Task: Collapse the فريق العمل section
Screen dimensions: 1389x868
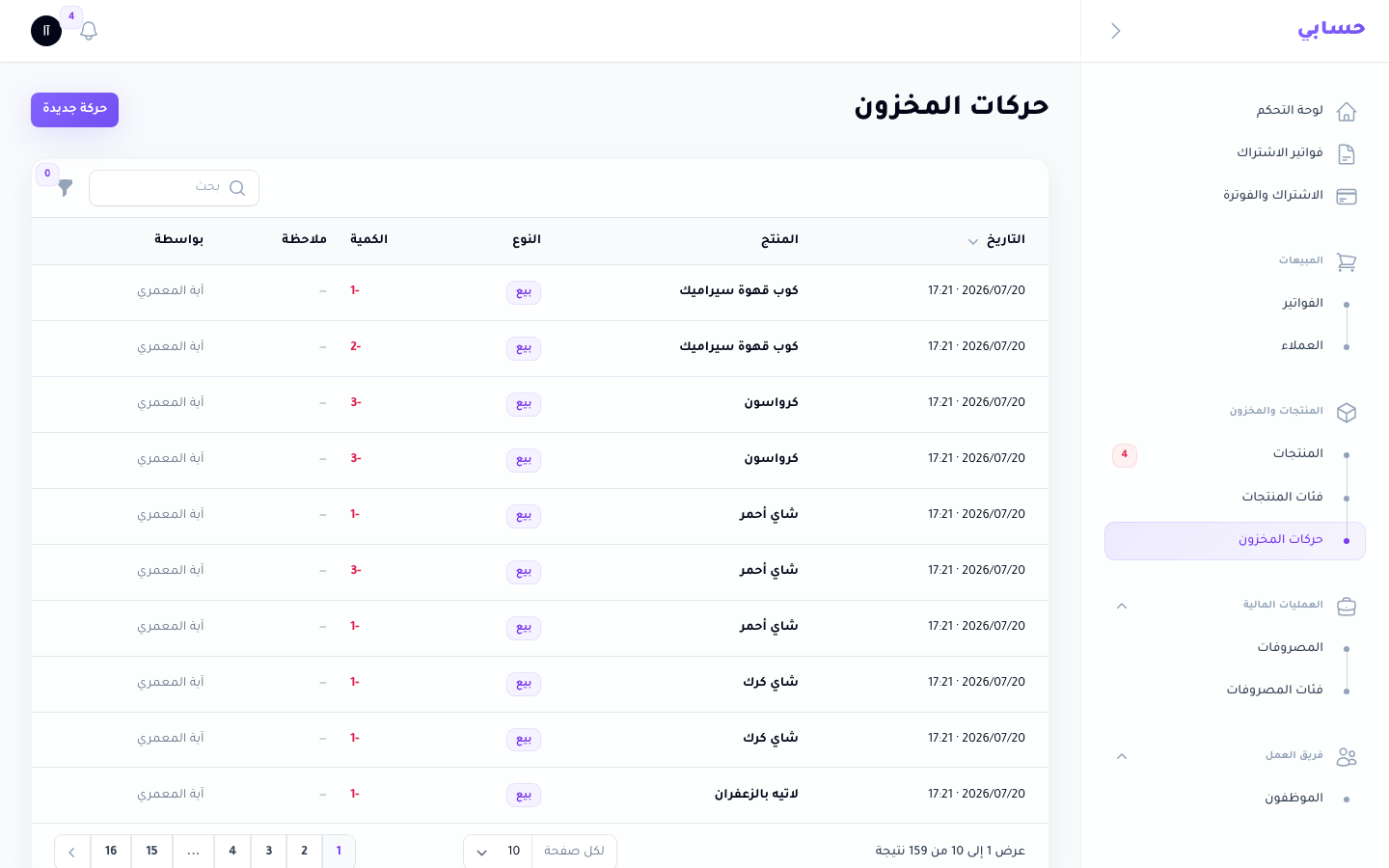Action: pos(1122,756)
